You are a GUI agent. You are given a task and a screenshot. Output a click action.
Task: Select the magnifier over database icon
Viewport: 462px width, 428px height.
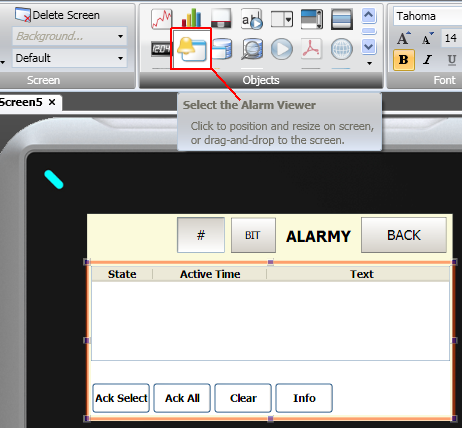(x=252, y=49)
